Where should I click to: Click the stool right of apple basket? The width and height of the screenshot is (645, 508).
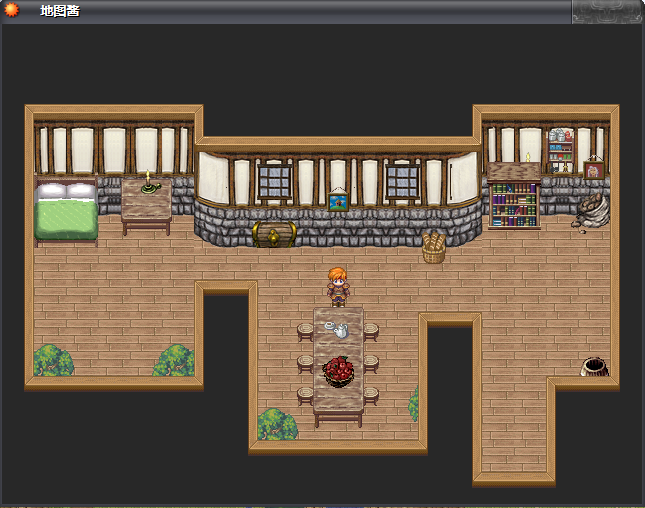tap(371, 364)
